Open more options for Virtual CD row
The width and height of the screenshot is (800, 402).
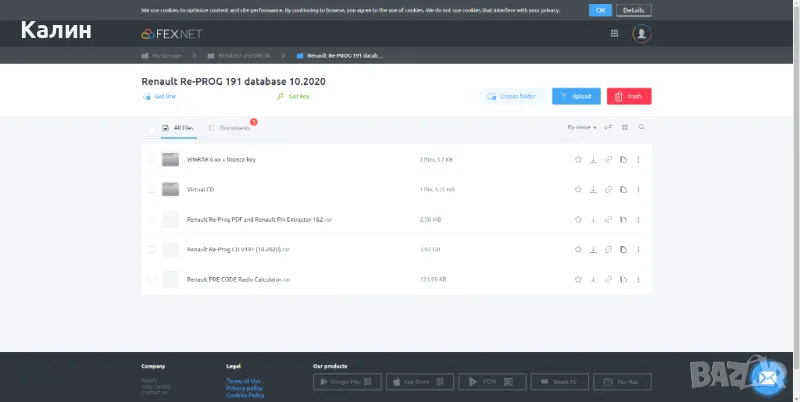638,189
